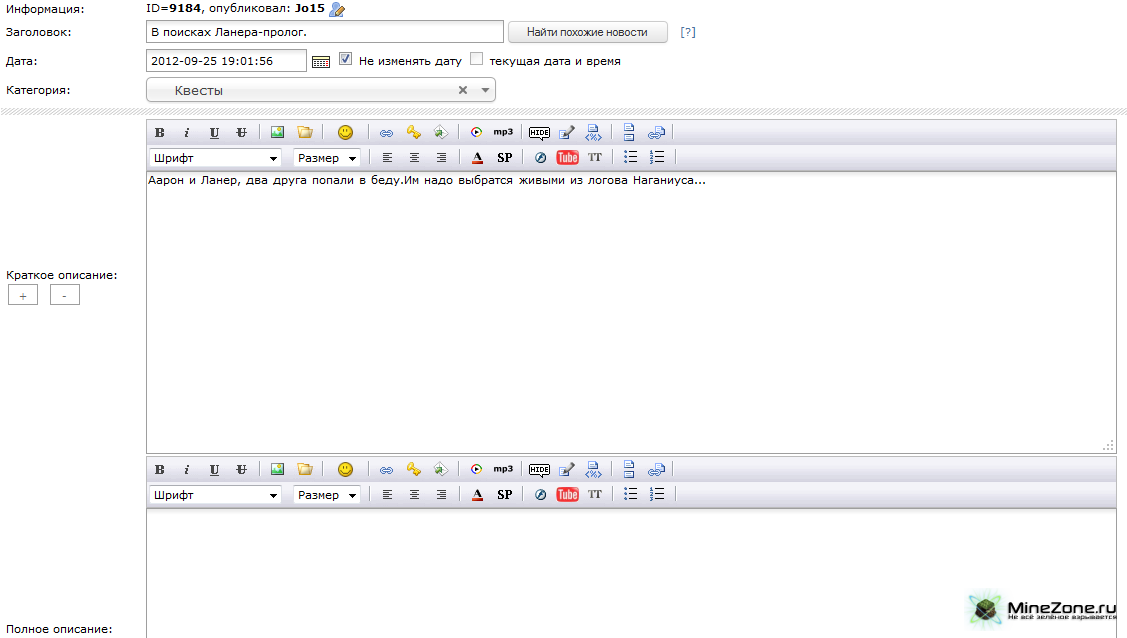The image size is (1127, 638).
Task: Apply strikethrough in full description toolbar
Action: click(x=241, y=469)
